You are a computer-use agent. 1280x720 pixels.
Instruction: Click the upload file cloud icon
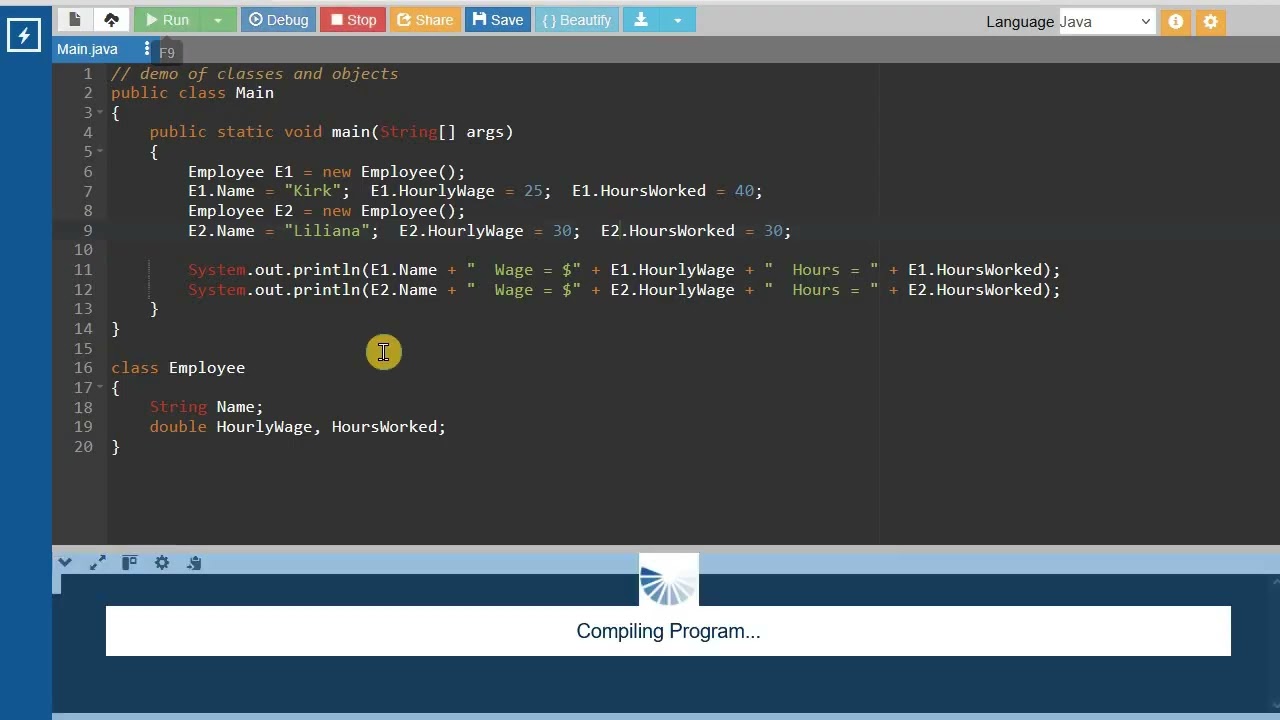pyautogui.click(x=111, y=19)
